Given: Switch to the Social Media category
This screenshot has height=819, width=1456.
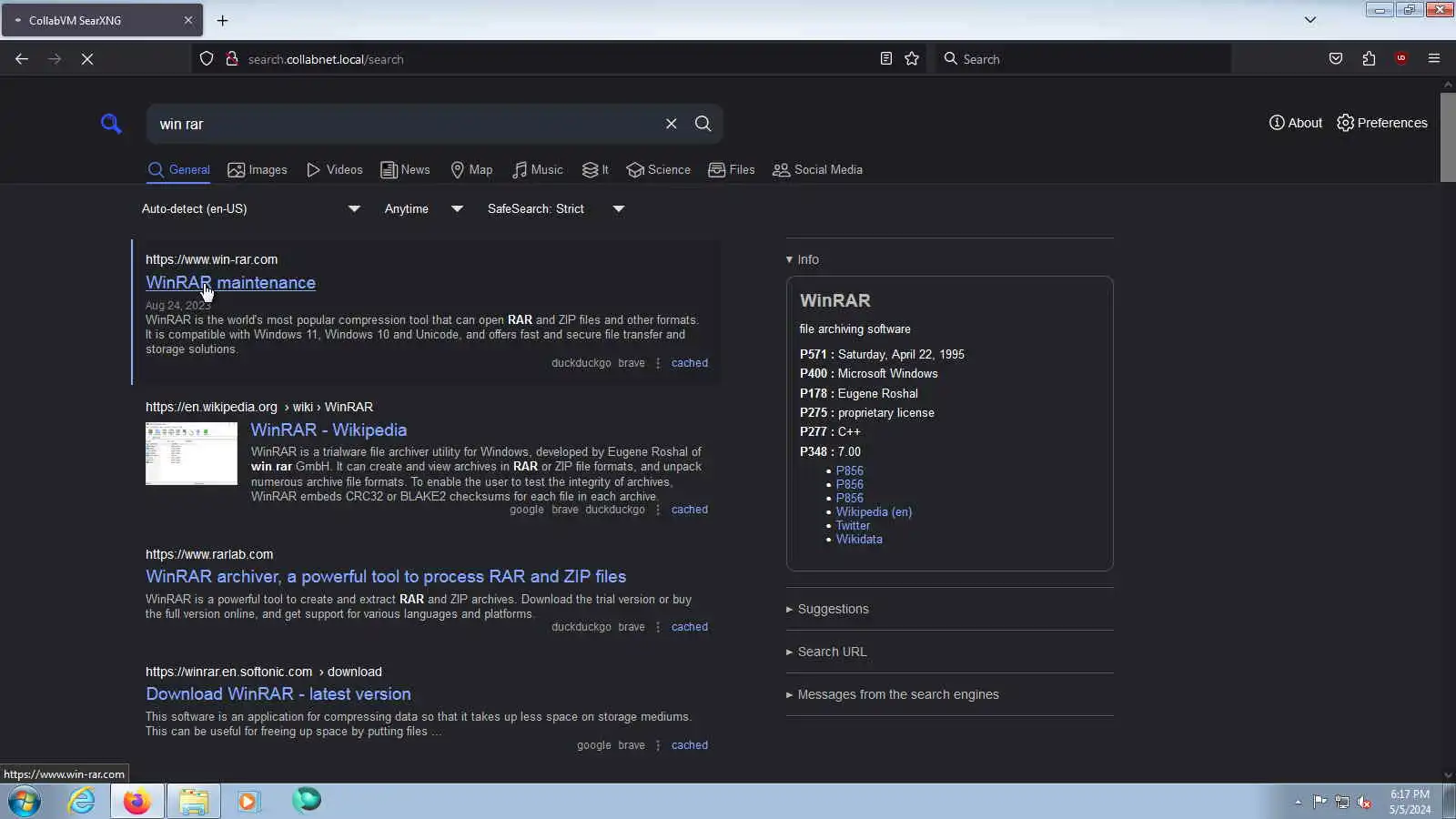Looking at the screenshot, I should [817, 170].
